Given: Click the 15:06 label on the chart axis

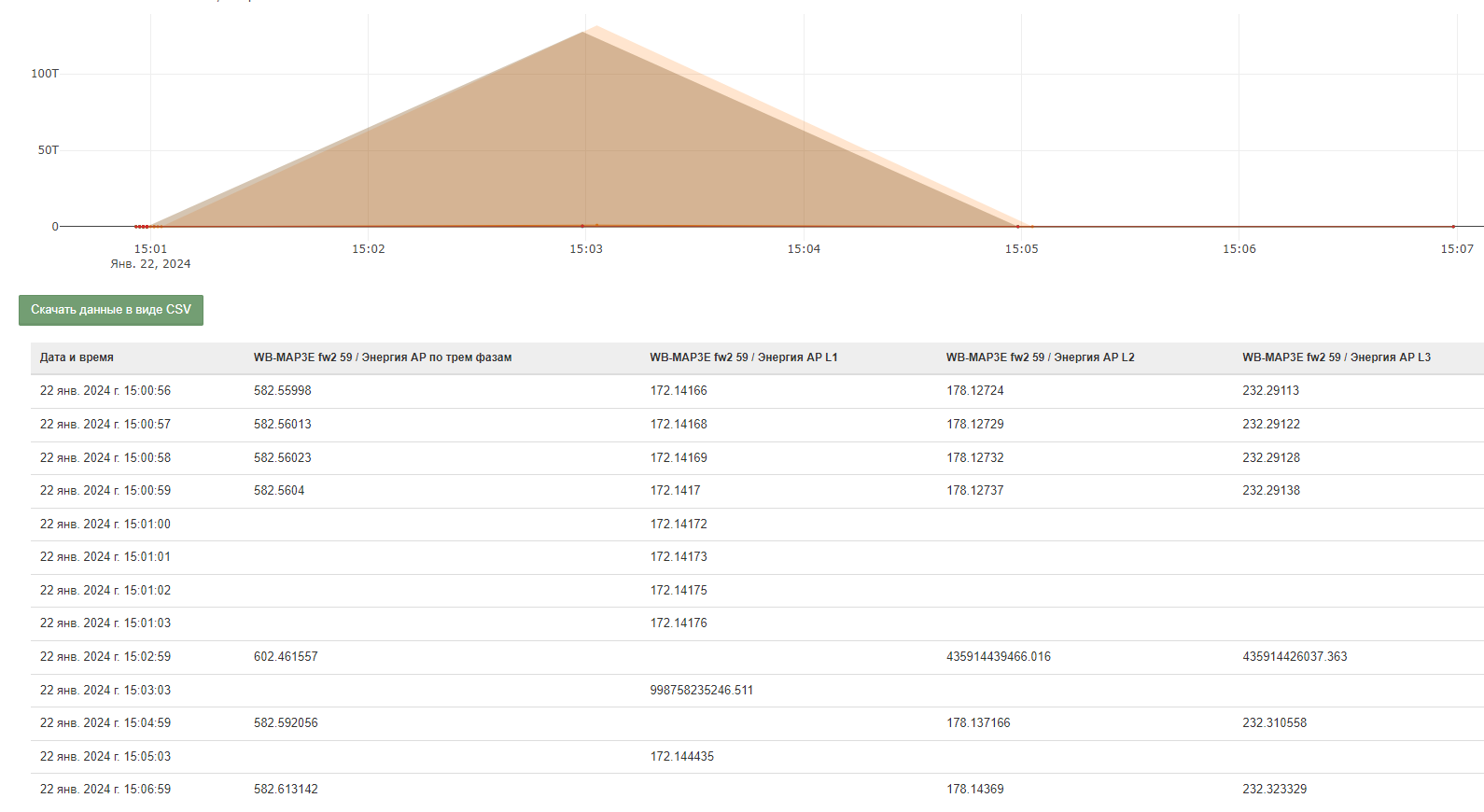Looking at the screenshot, I should 1239,249.
